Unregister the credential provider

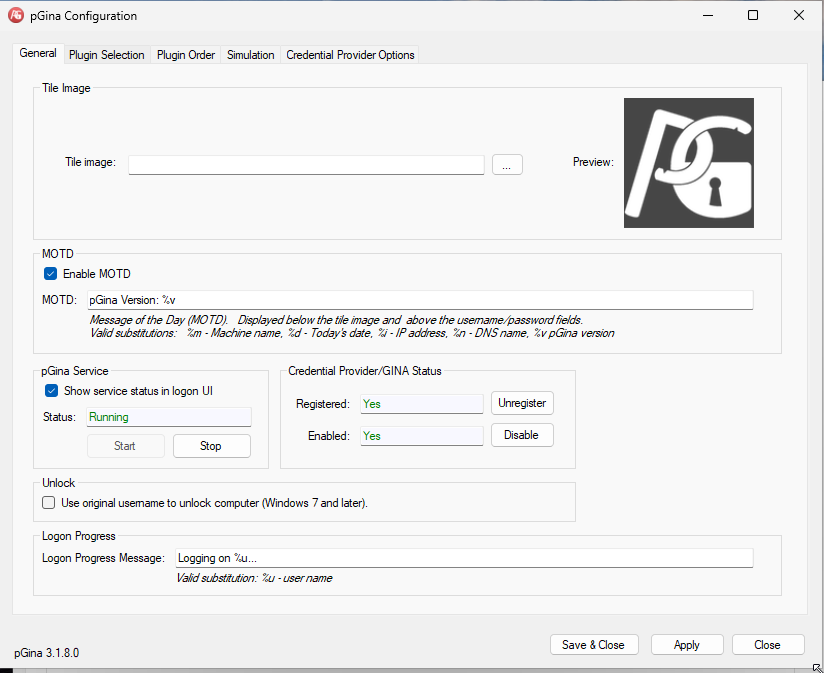coord(522,403)
